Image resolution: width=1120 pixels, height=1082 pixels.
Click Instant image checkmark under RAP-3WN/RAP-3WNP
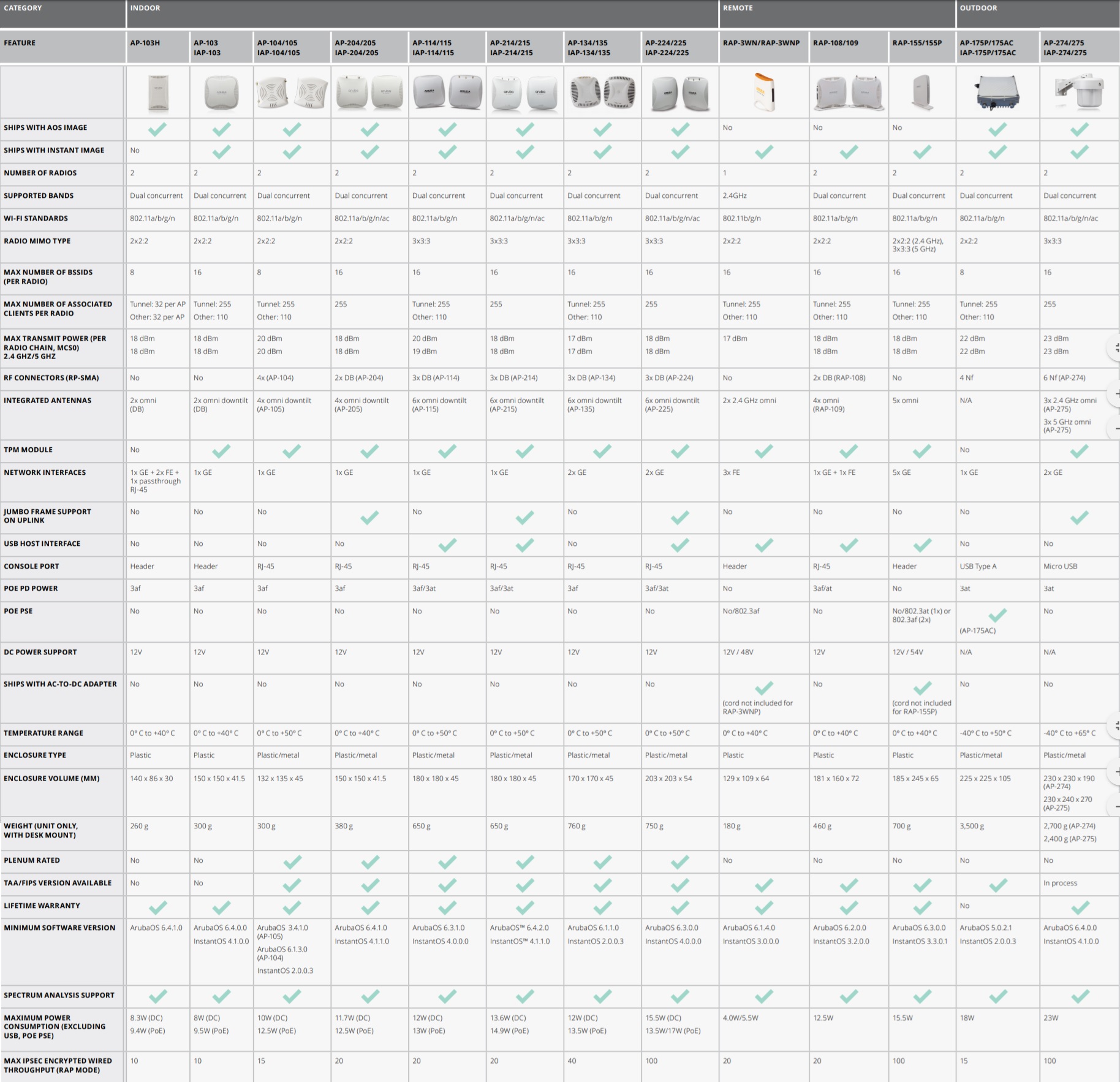pos(764,151)
